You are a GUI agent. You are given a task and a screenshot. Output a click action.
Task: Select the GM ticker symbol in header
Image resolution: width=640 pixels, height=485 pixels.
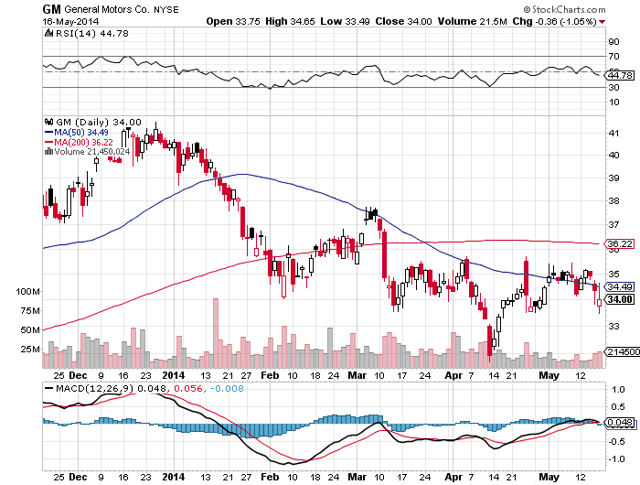(x=51, y=9)
